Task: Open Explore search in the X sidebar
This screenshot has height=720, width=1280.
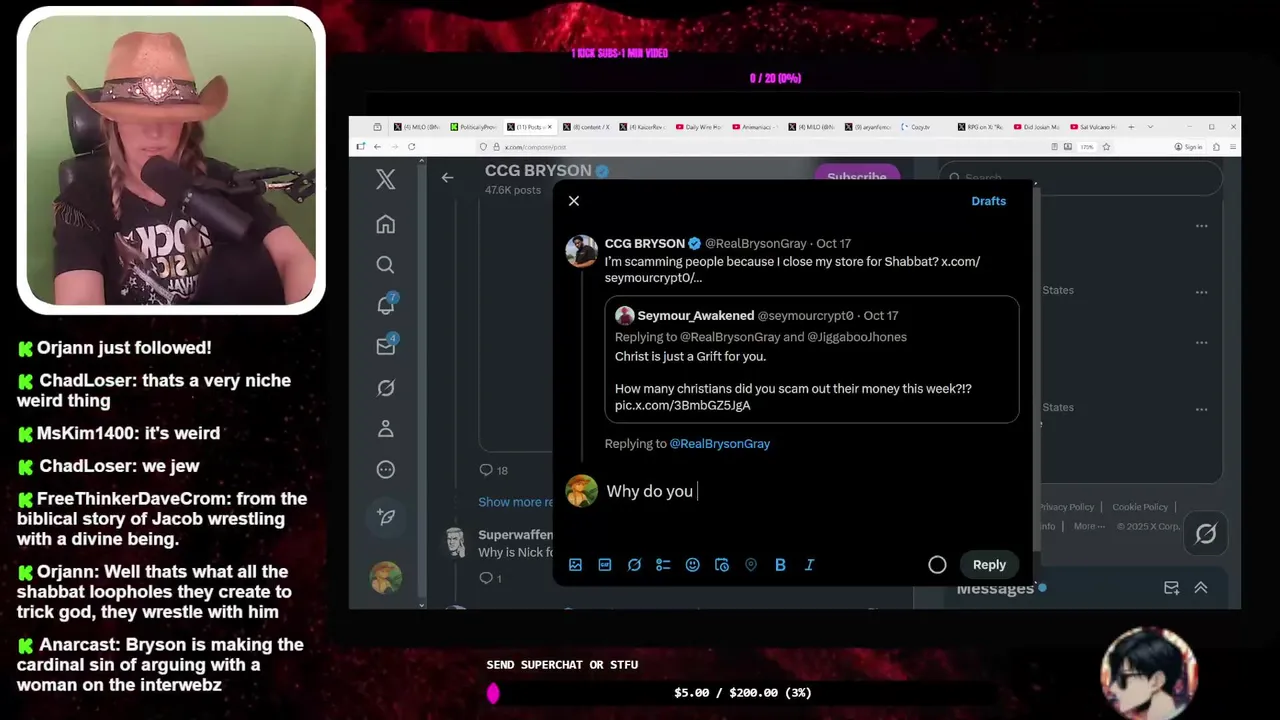Action: coord(386,265)
